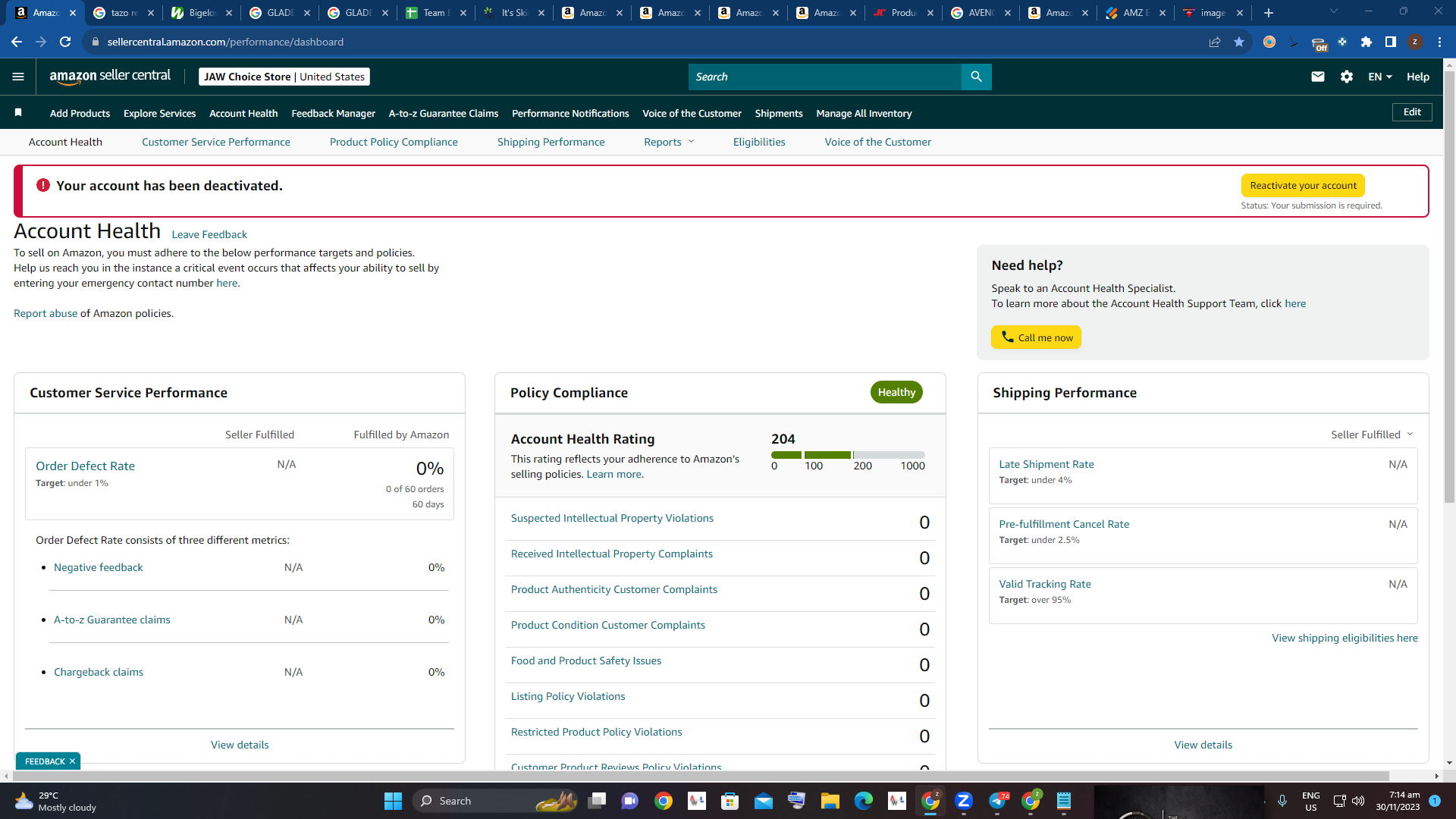The width and height of the screenshot is (1456, 819).
Task: Open the Chrome profile avatar
Action: (x=1415, y=42)
